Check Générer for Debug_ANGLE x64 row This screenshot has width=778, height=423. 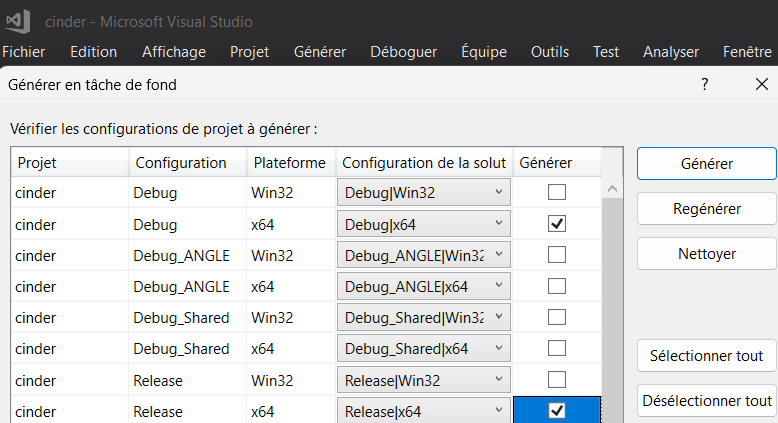tap(557, 286)
